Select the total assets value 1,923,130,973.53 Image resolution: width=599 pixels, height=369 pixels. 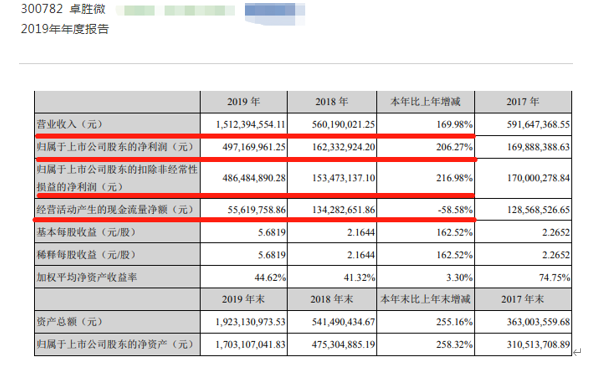251,322
